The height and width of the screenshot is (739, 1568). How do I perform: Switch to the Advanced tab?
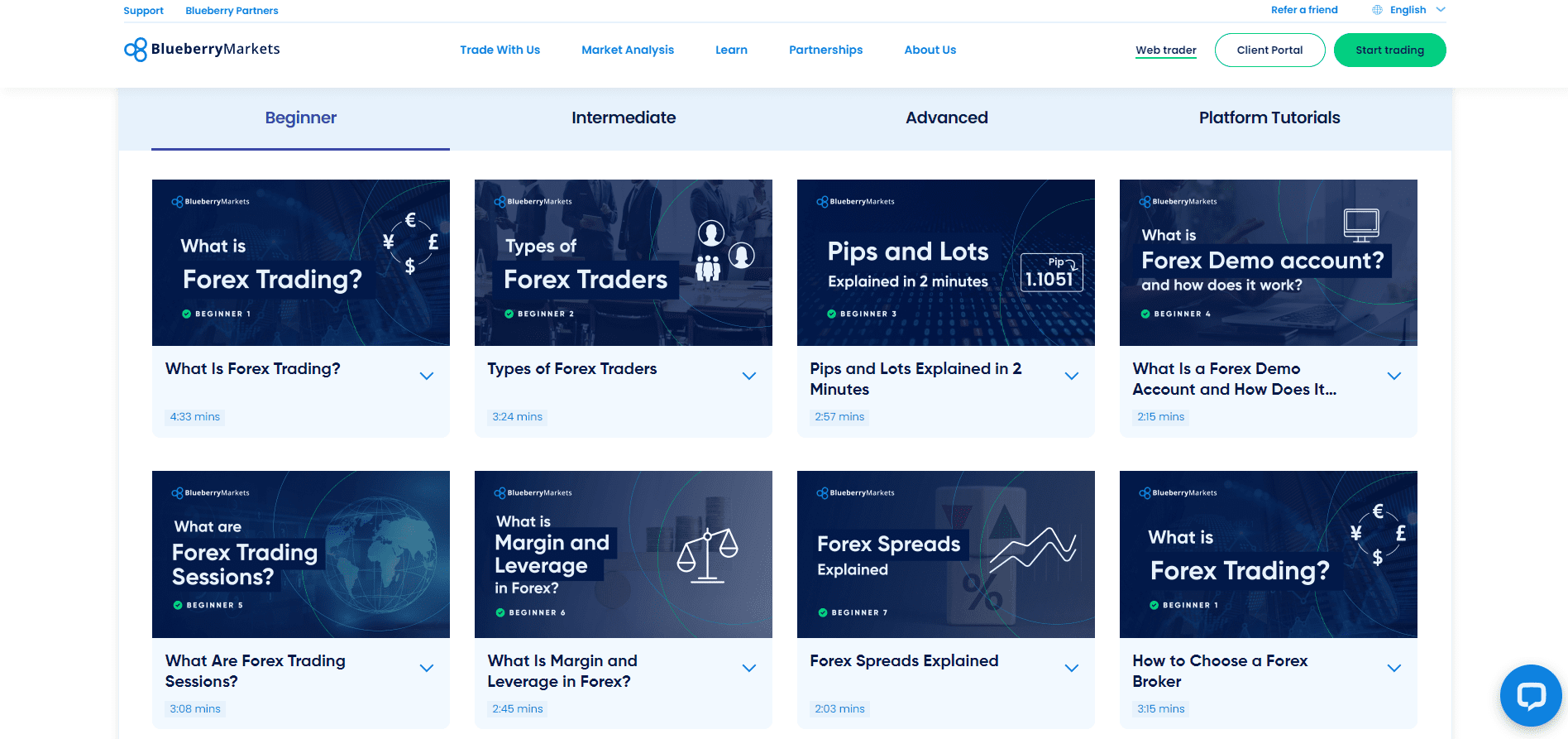[x=947, y=118]
